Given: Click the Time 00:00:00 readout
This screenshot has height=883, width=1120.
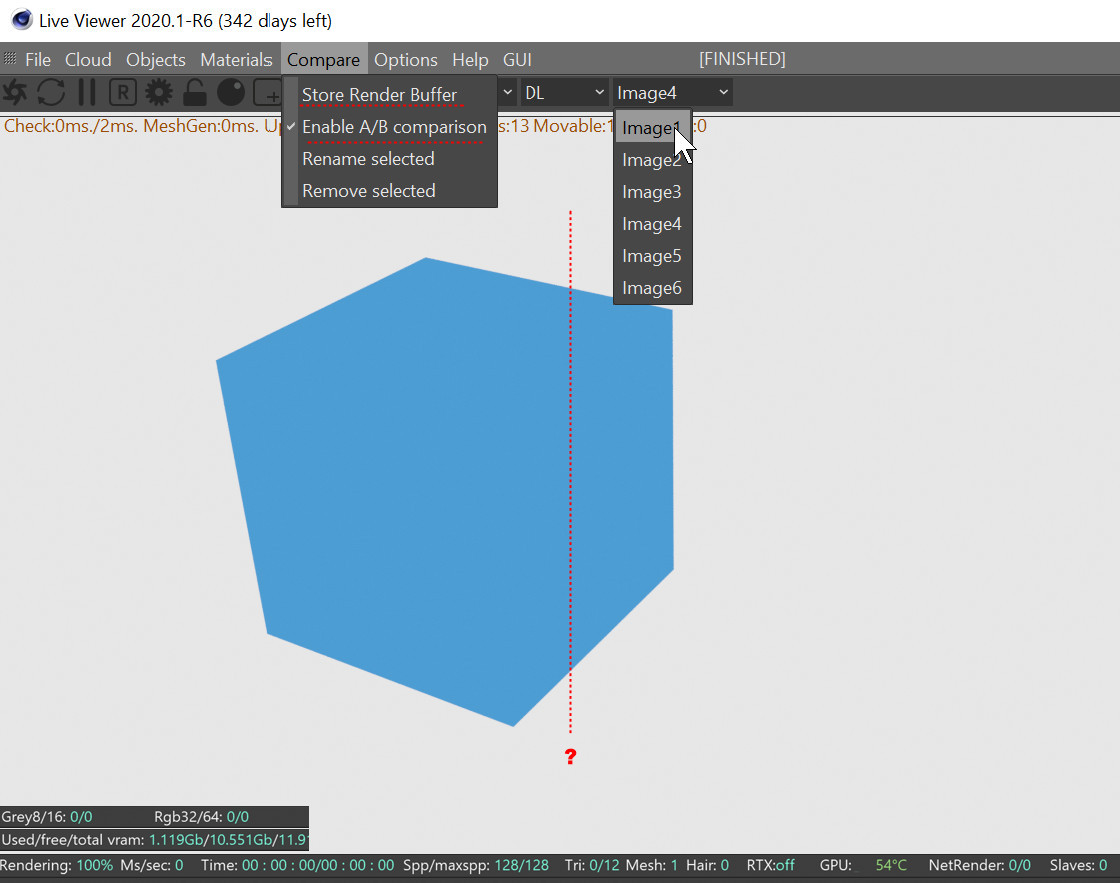Looking at the screenshot, I should click(297, 865).
